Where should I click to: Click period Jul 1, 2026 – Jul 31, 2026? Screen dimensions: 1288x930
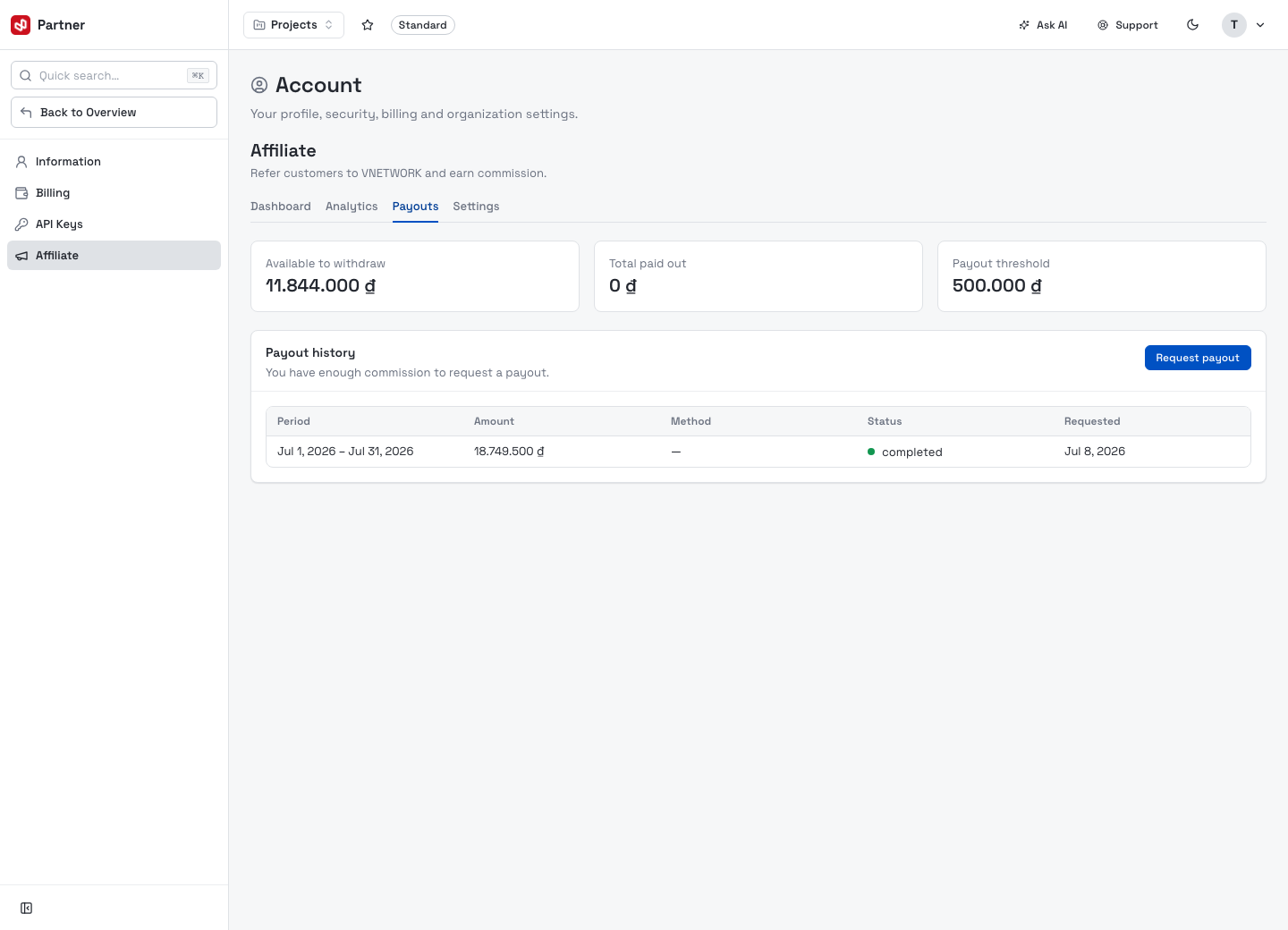(x=345, y=452)
